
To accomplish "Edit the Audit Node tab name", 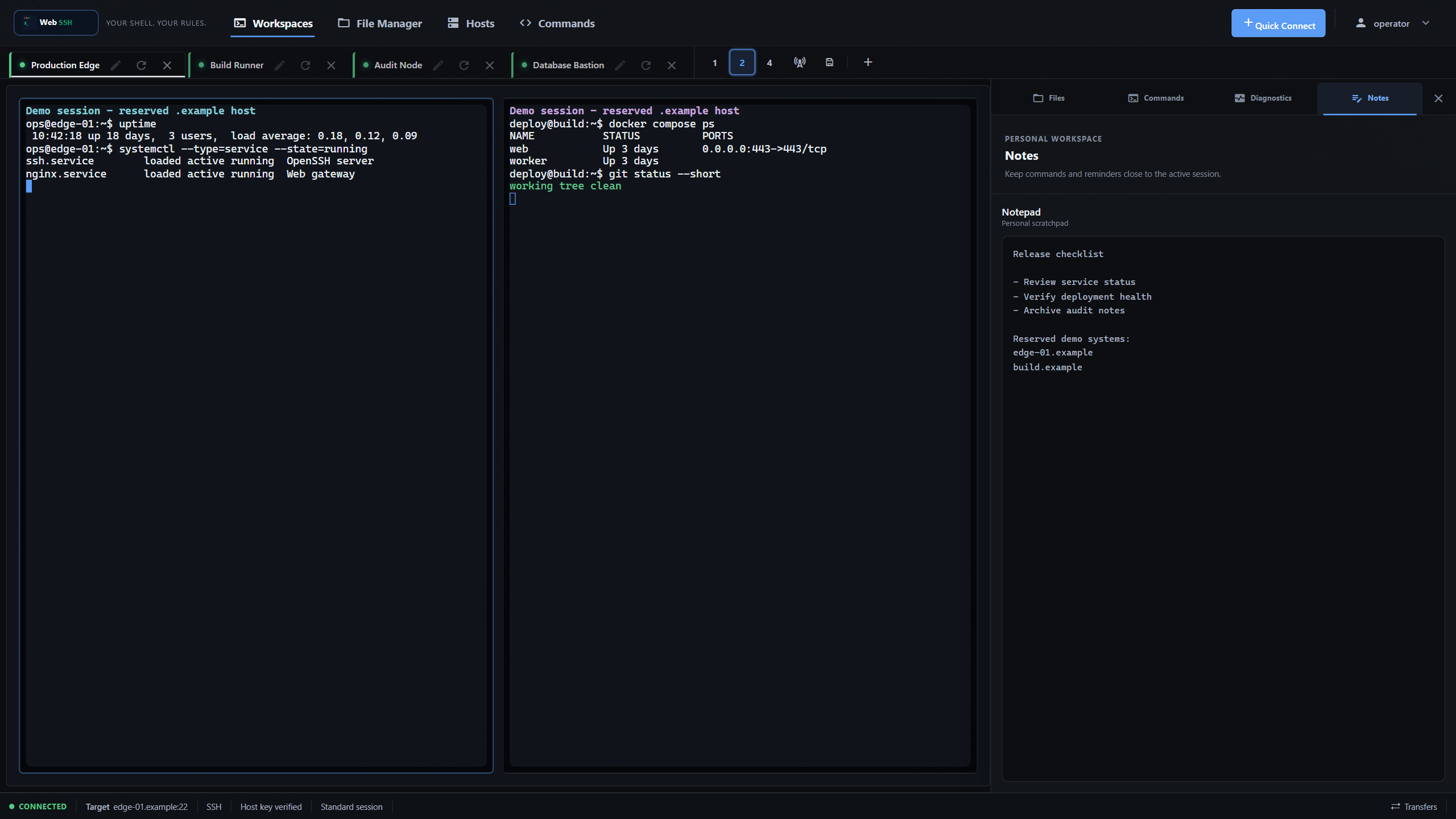I will (x=438, y=65).
